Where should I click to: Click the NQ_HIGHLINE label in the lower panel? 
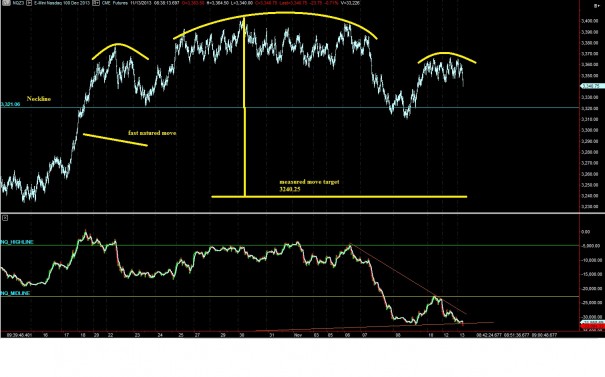tap(17, 242)
